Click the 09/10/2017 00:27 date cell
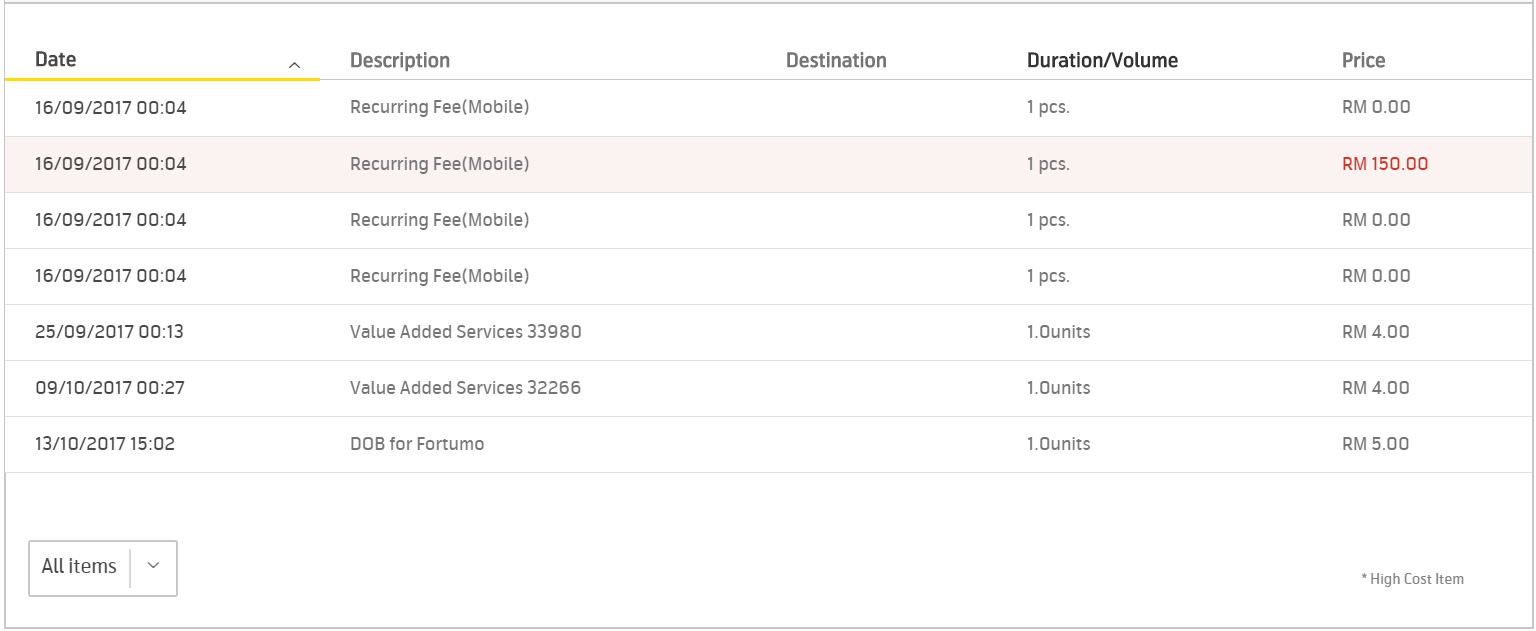The width and height of the screenshot is (1536, 631). [109, 388]
